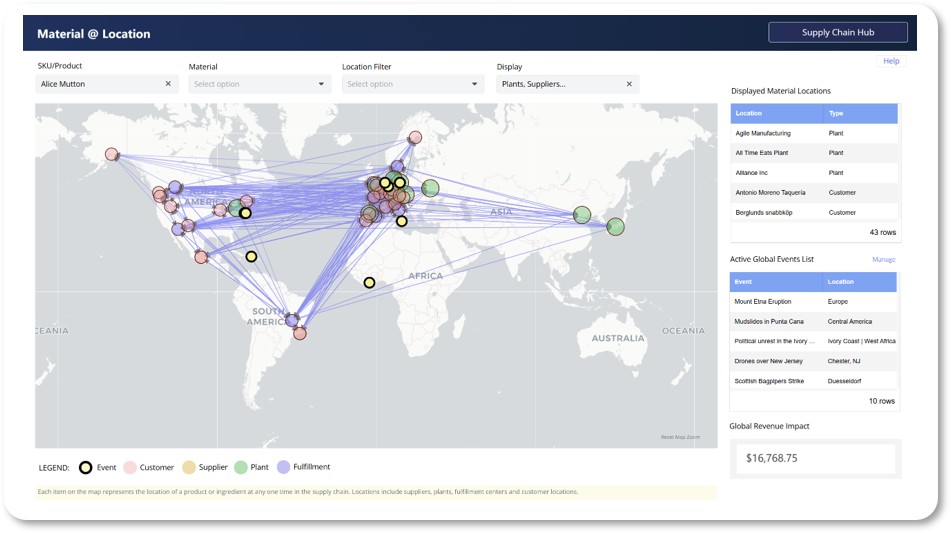951x533 pixels.
Task: Open Manage link for Active Global Events
Action: click(x=884, y=259)
